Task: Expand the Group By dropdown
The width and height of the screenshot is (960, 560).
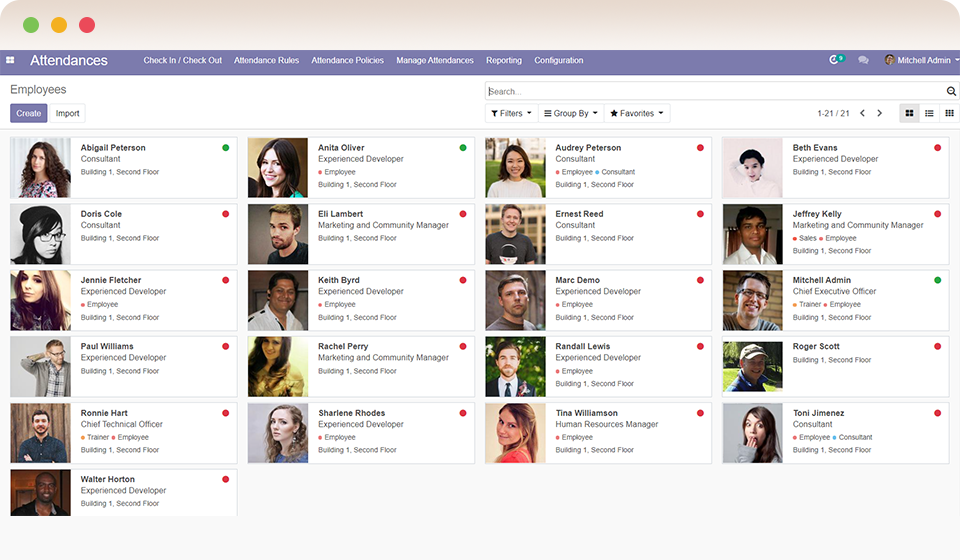Action: [x=571, y=113]
